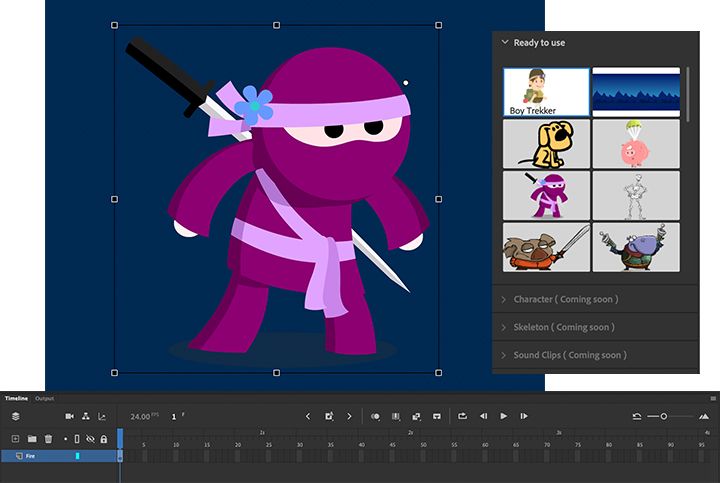The width and height of the screenshot is (720, 483).
Task: Select the Fire layer in the timeline
Action: click(x=30, y=456)
